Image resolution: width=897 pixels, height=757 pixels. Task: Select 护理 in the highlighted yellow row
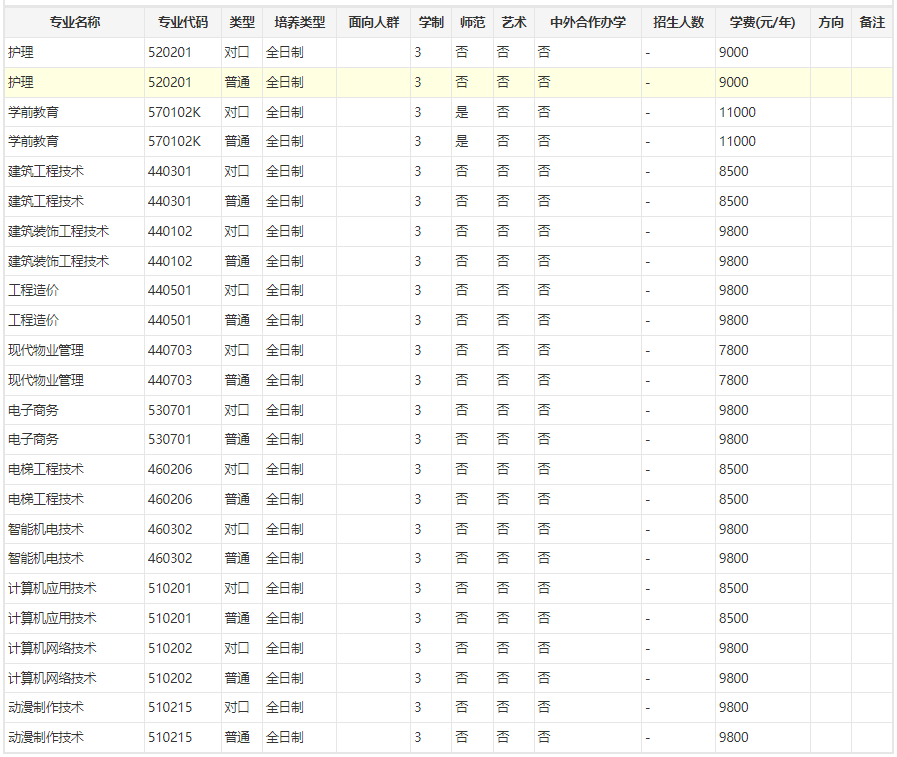pyautogui.click(x=21, y=82)
